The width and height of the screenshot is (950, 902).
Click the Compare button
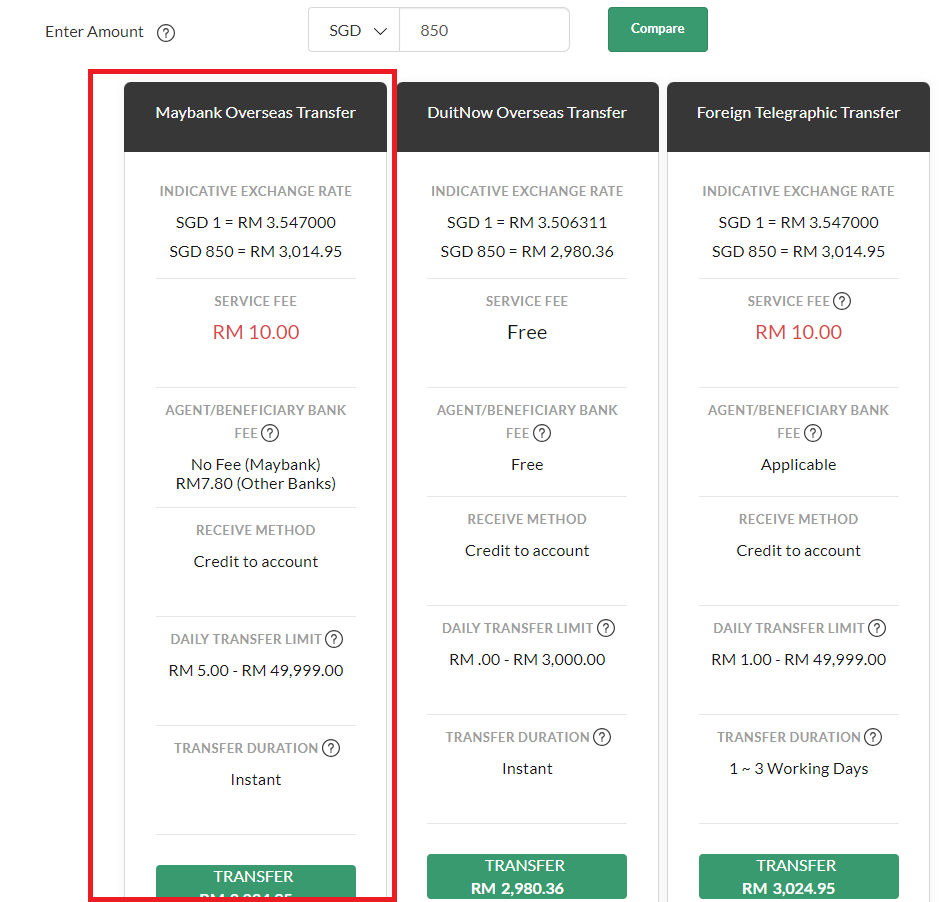coord(657,29)
